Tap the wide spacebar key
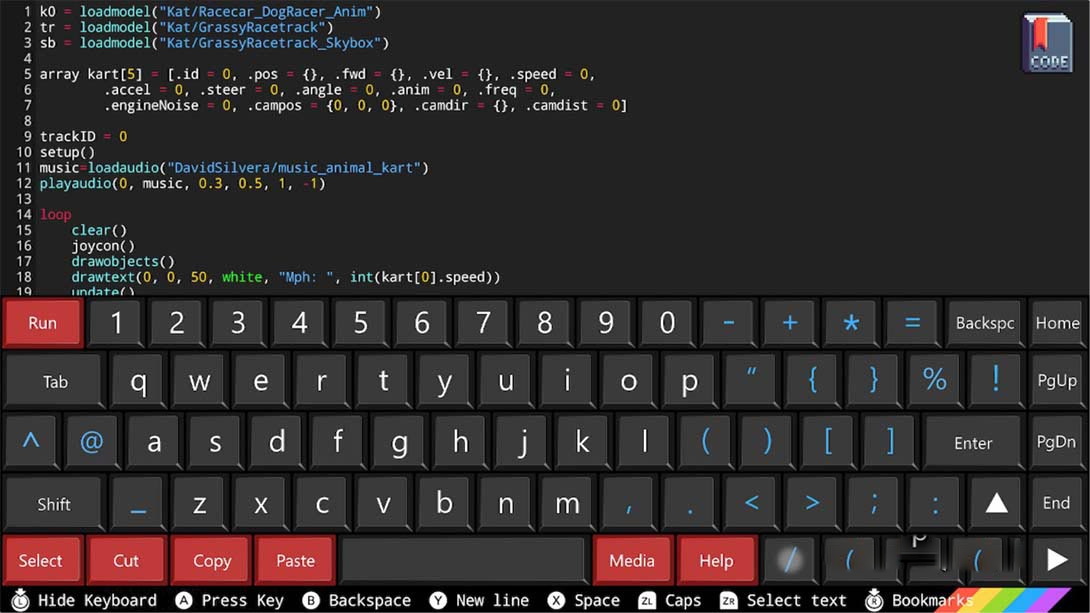 [463, 560]
